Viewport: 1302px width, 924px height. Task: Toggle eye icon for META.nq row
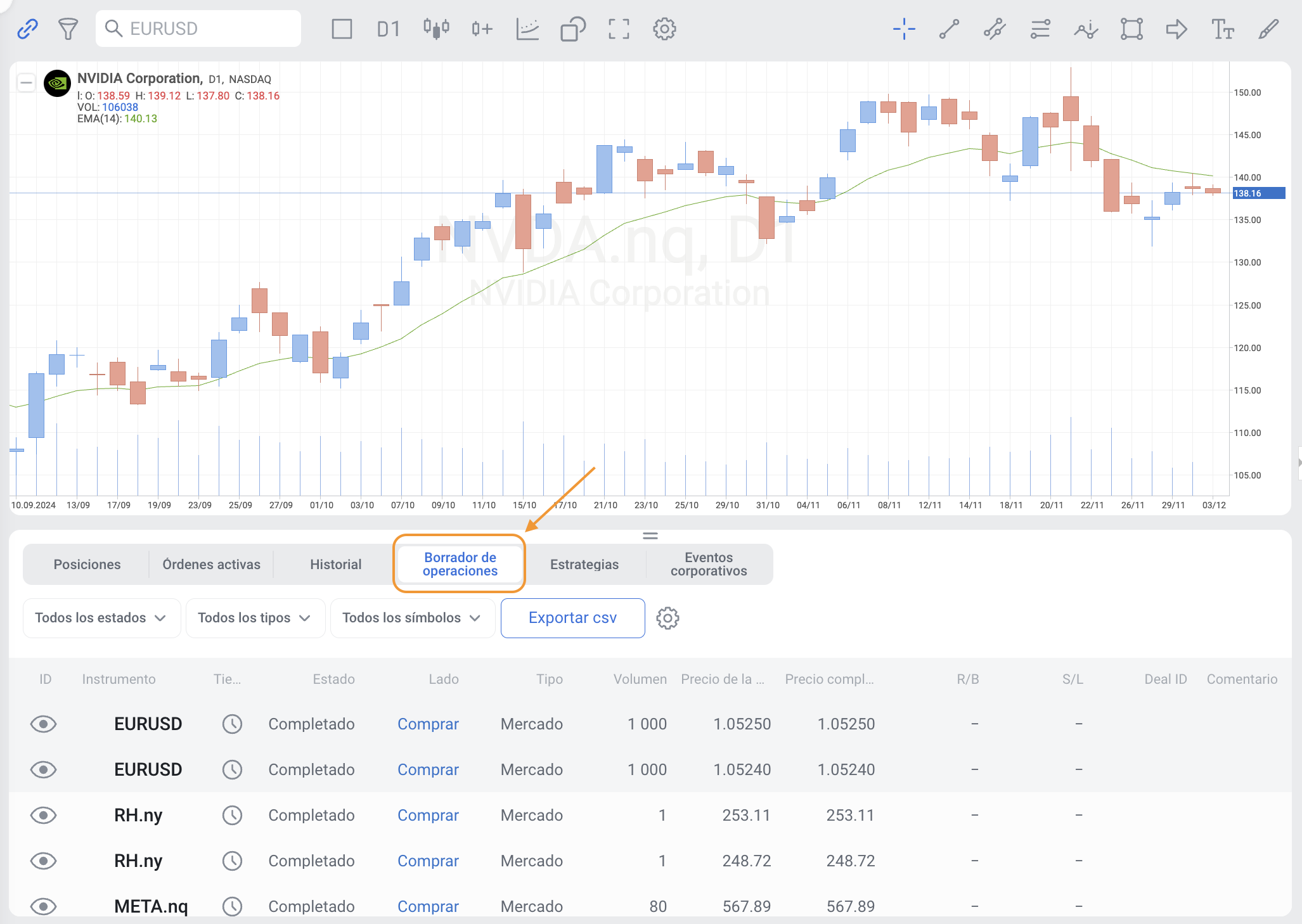coord(43,906)
